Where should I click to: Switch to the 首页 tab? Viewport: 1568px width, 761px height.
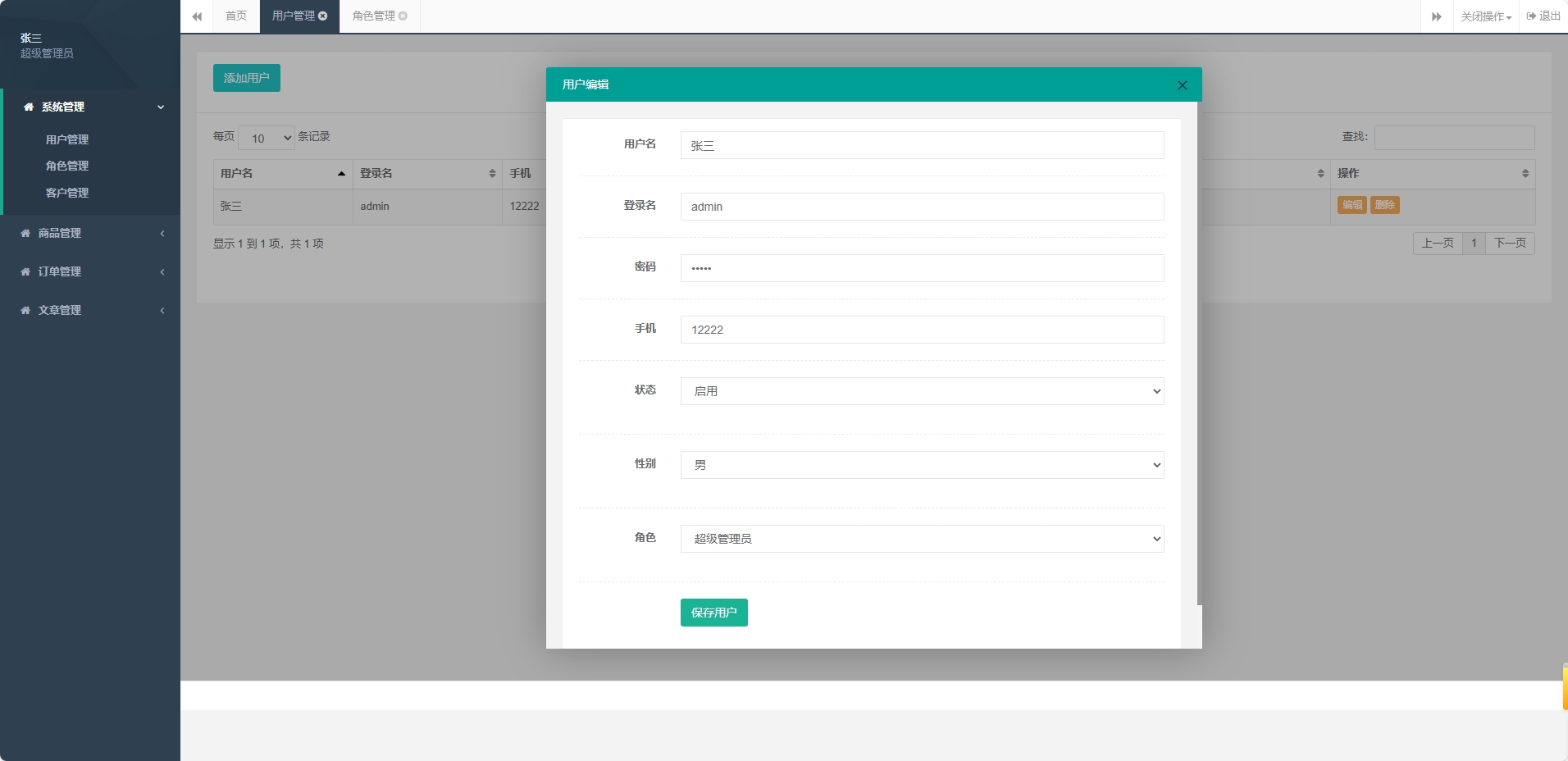click(236, 16)
